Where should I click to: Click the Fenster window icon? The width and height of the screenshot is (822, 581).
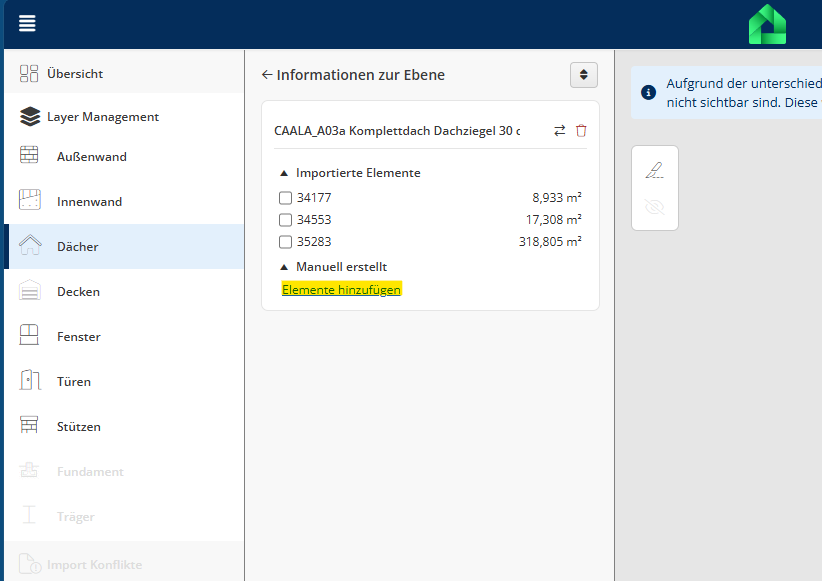coord(29,335)
